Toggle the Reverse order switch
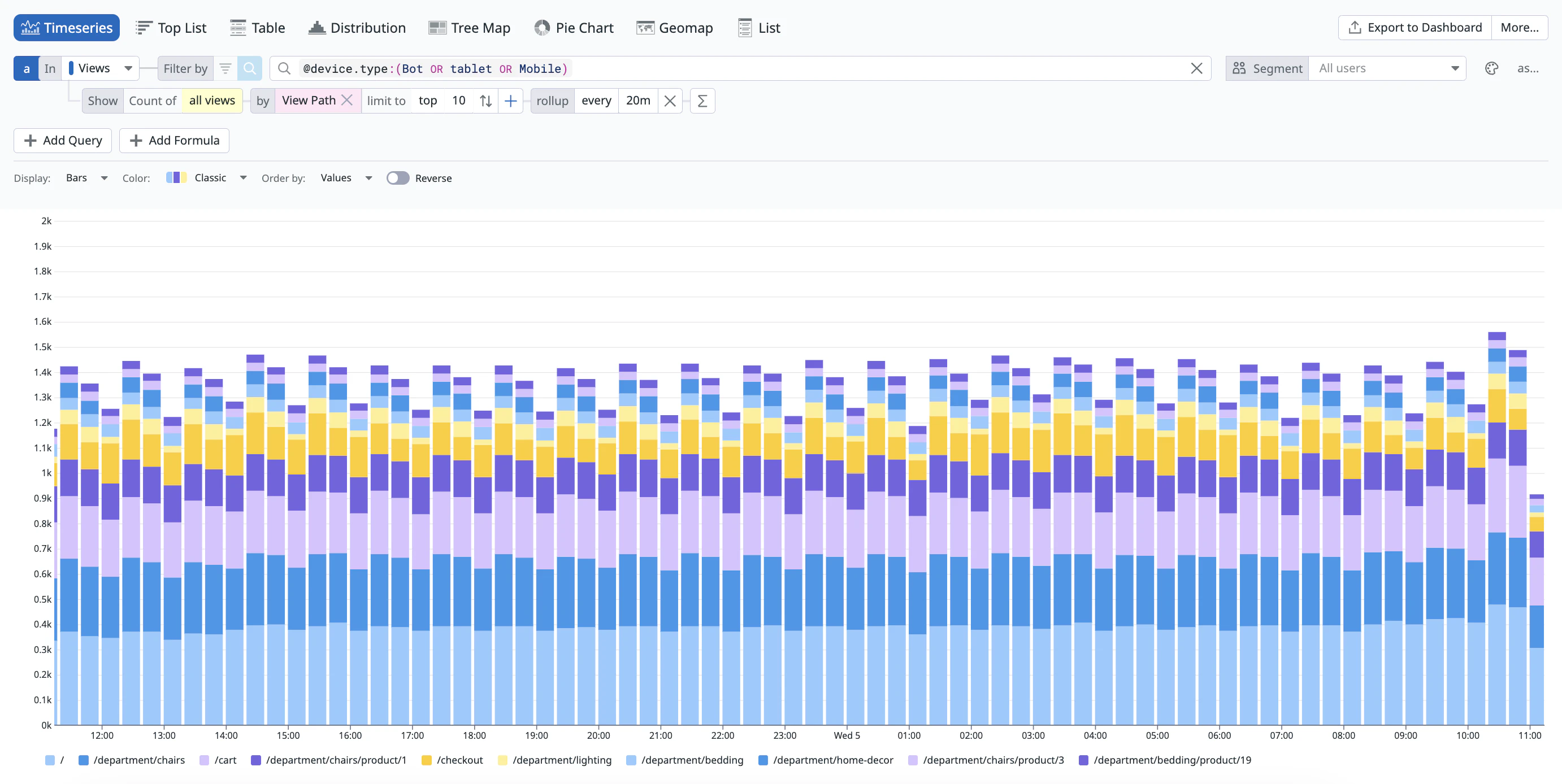Screen dimensions: 1562x784 click(398, 178)
